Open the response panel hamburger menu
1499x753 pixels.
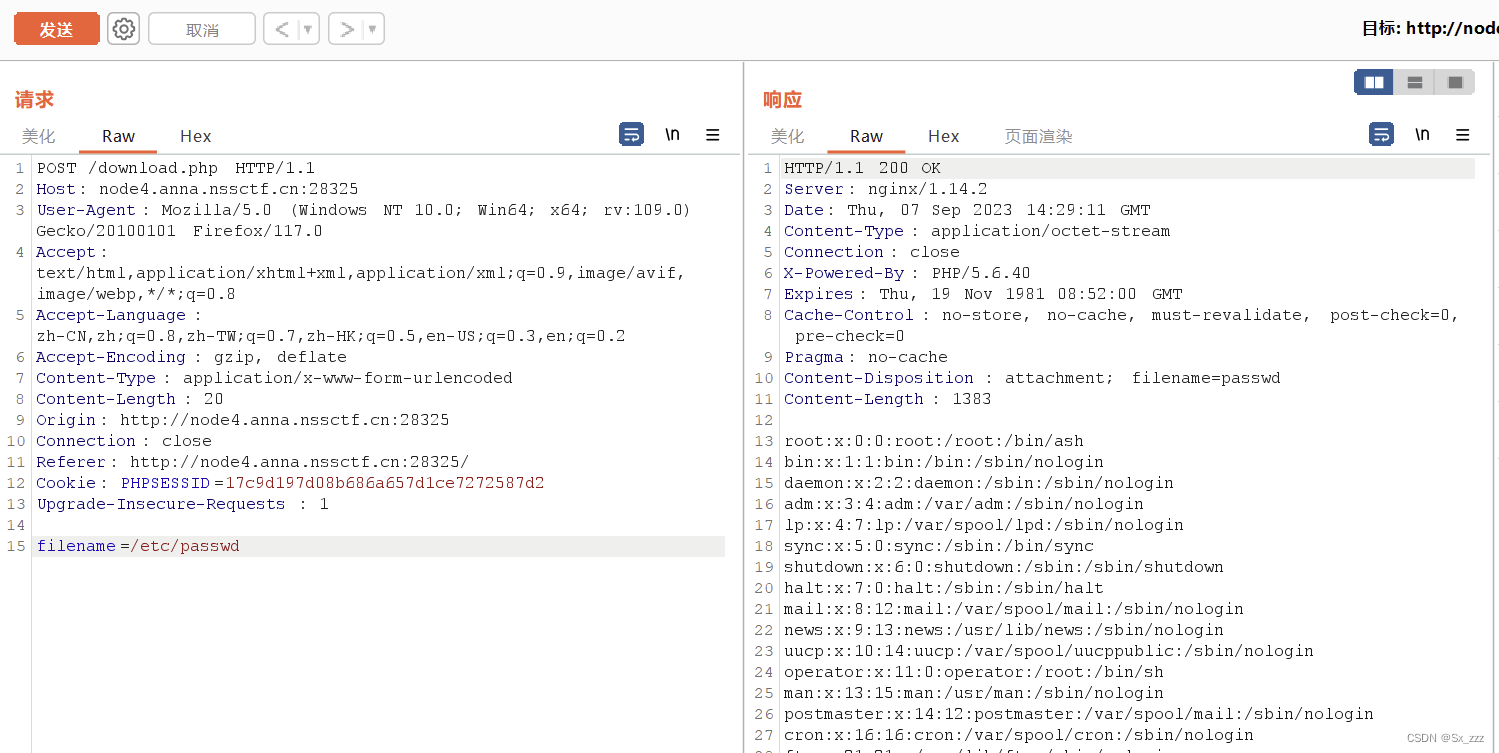1462,135
